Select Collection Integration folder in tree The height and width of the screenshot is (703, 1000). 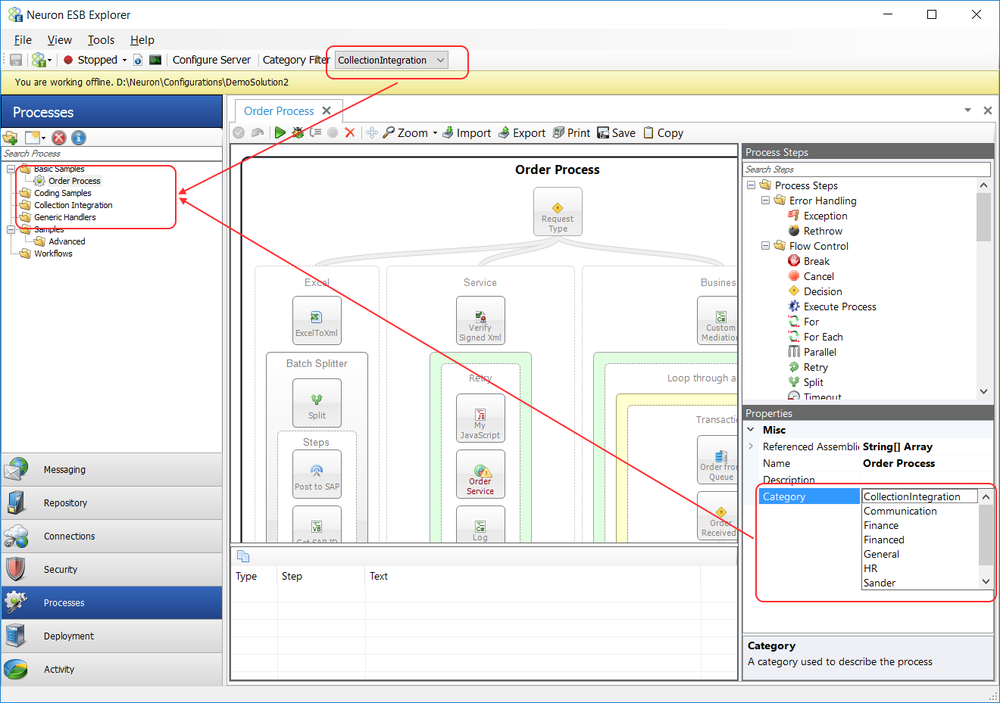73,205
